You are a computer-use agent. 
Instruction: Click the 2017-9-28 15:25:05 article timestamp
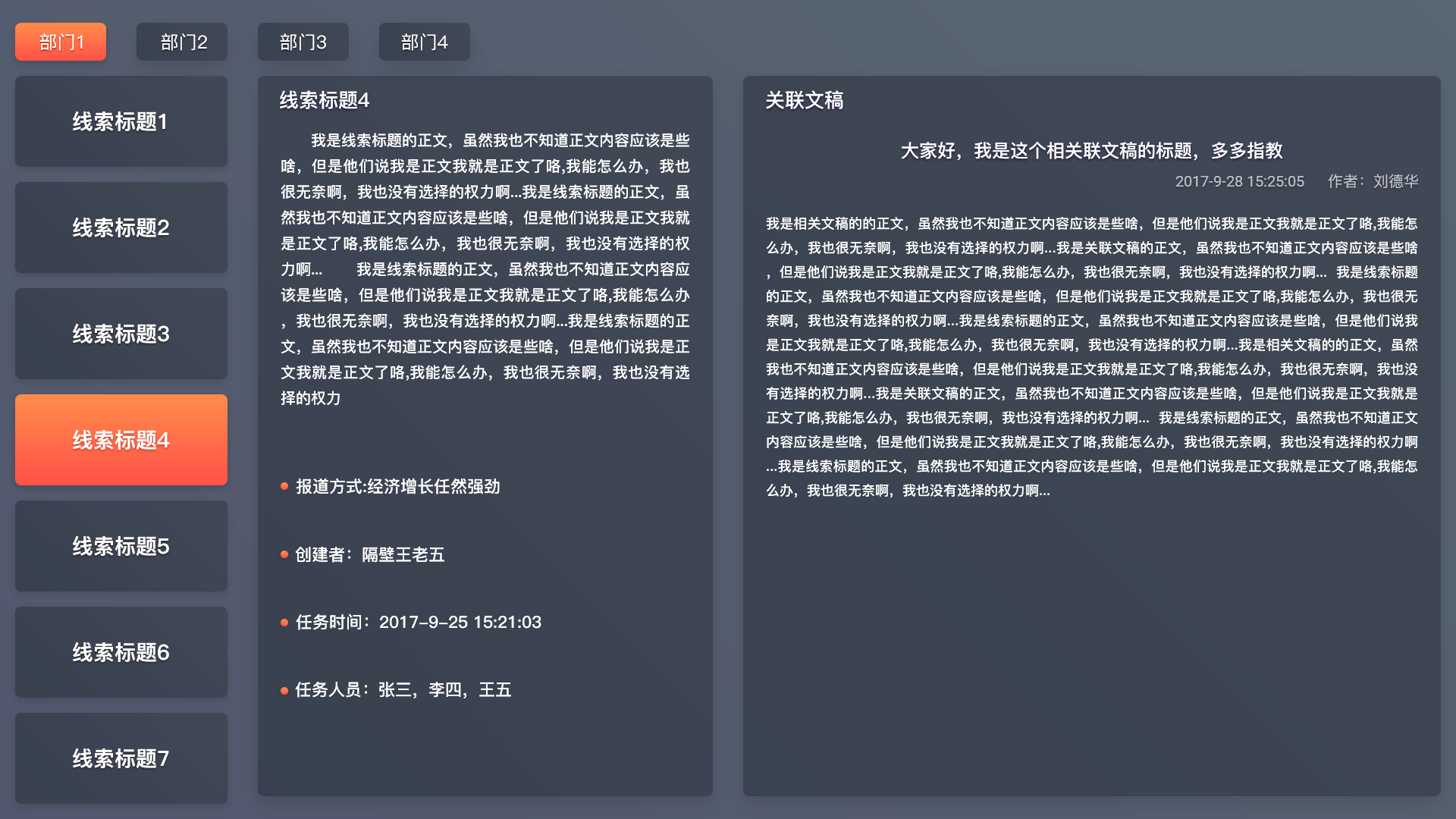pos(1239,181)
